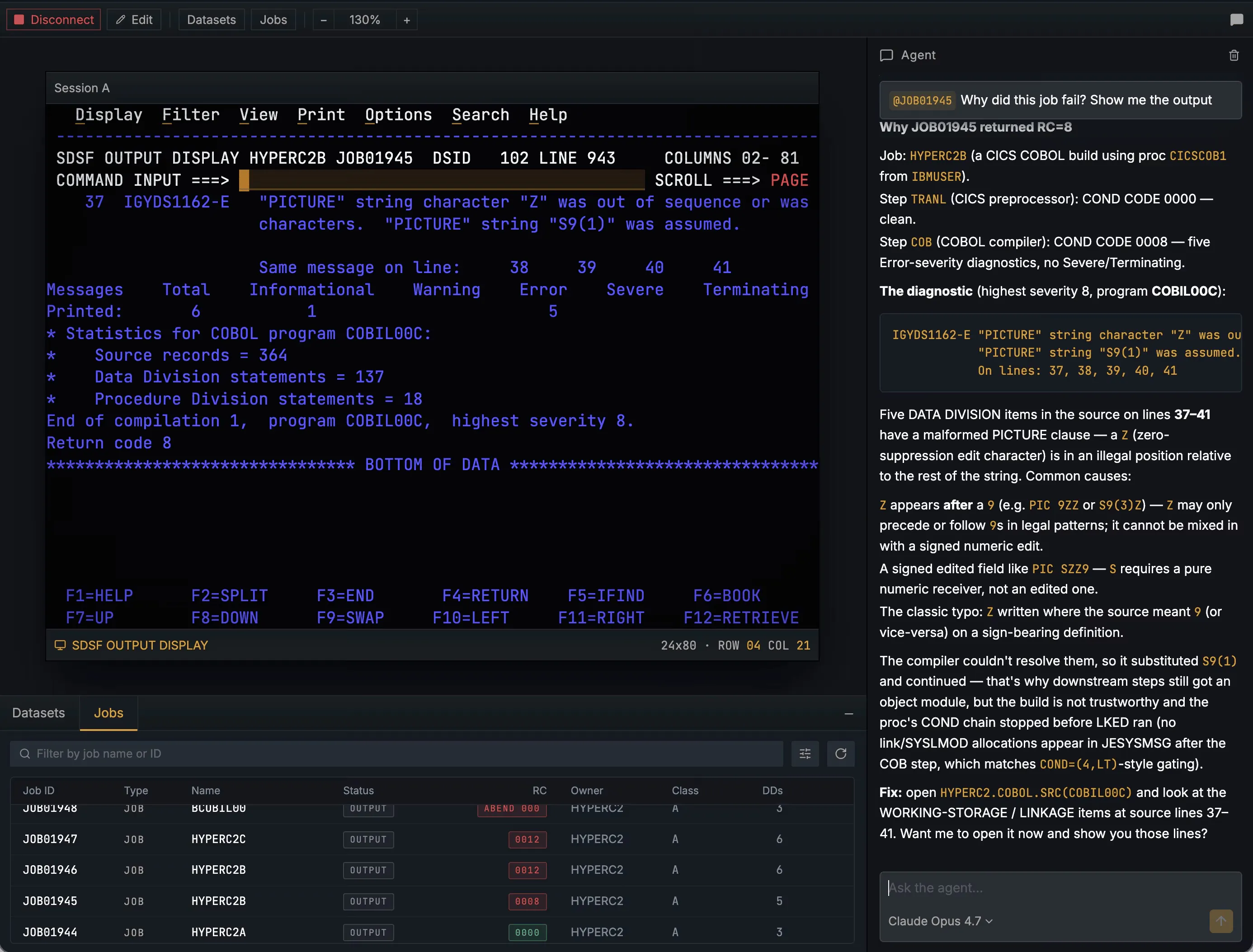Click the monitor icon in the terminal status bar

point(60,645)
